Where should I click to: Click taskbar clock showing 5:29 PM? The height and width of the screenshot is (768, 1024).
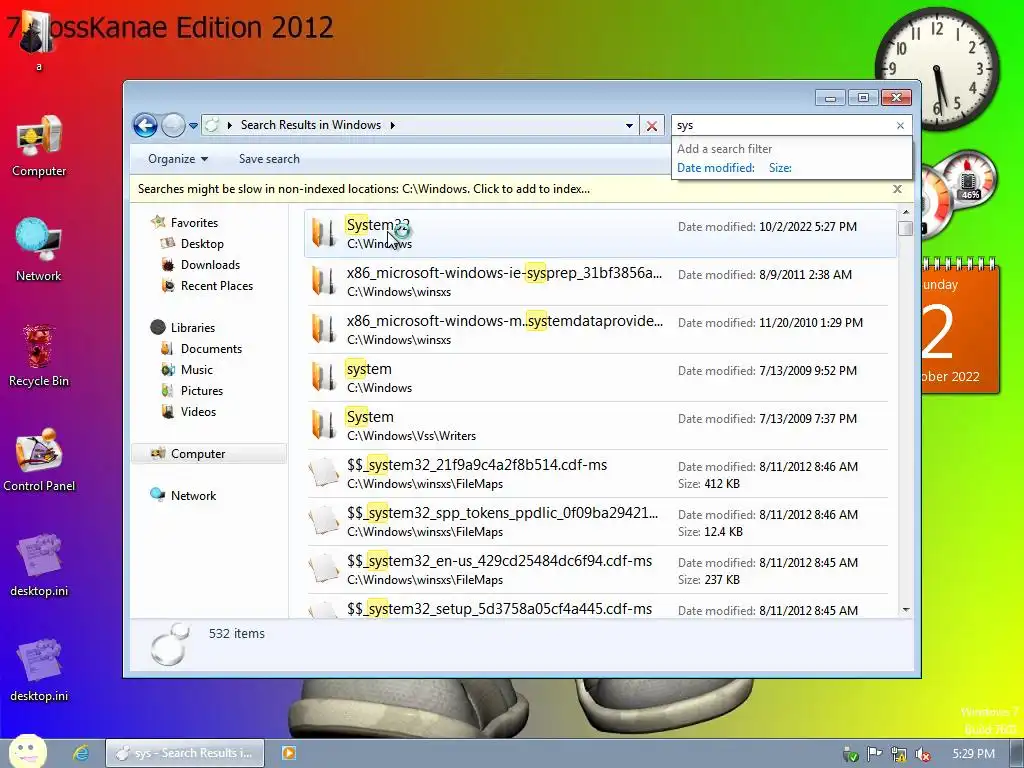point(973,754)
